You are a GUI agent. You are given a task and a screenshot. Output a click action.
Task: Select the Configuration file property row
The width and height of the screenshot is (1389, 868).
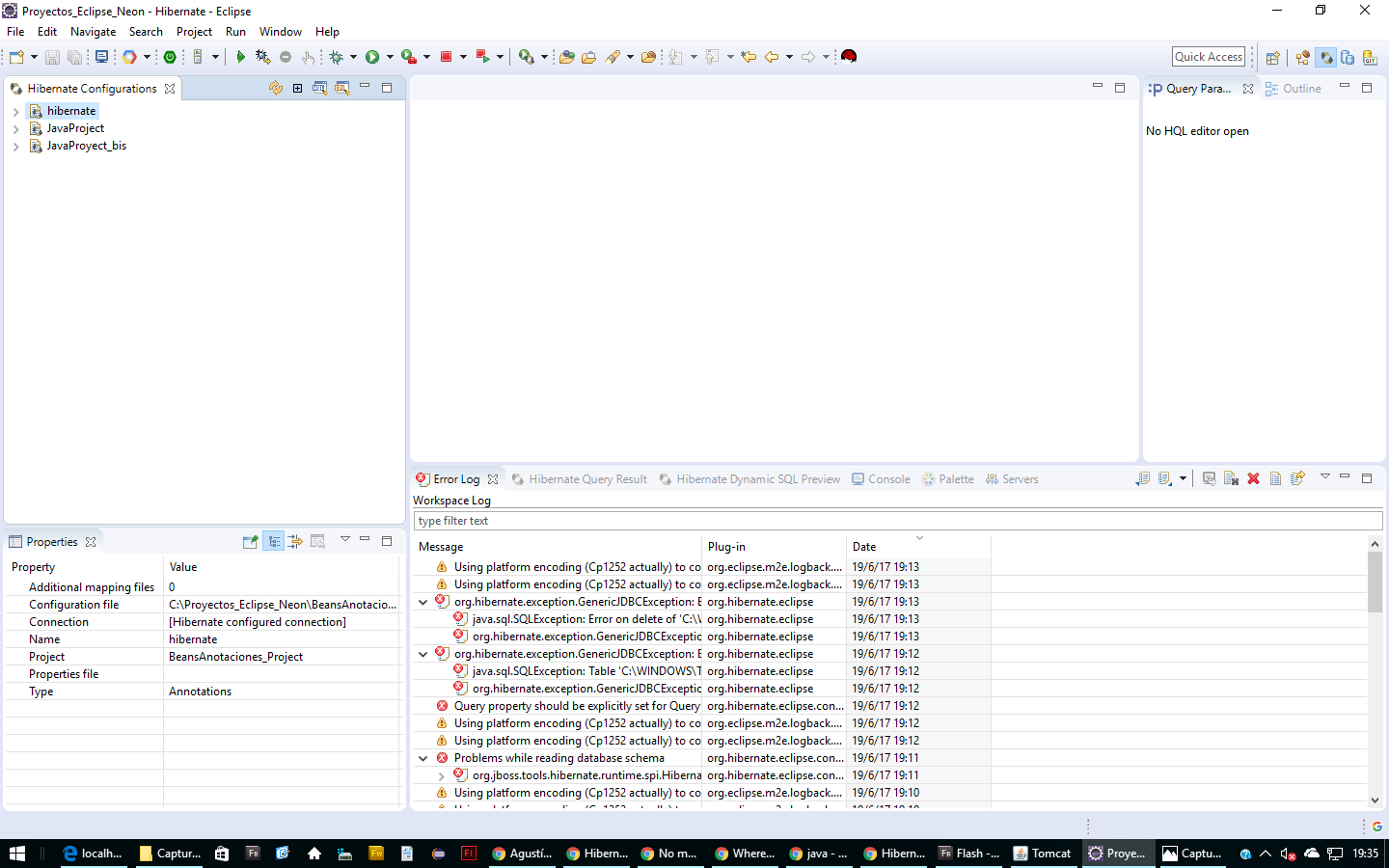[203, 605]
